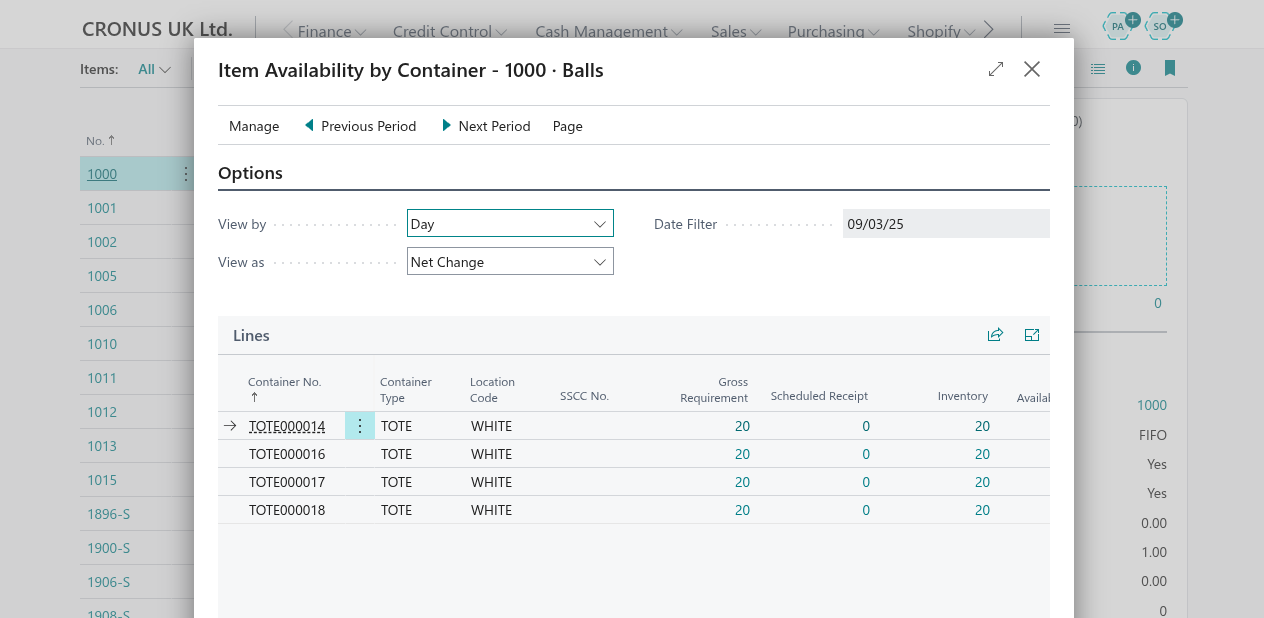Expand the Finance menu
The height and width of the screenshot is (618, 1264).
pos(331,31)
